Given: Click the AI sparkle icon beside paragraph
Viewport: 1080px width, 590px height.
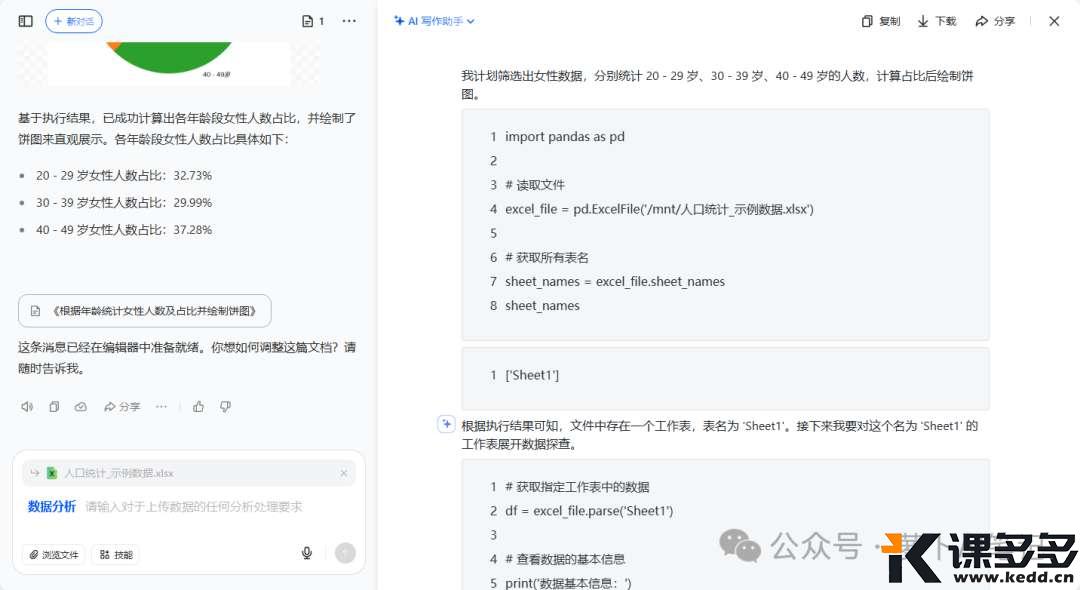Looking at the screenshot, I should coord(446,424).
